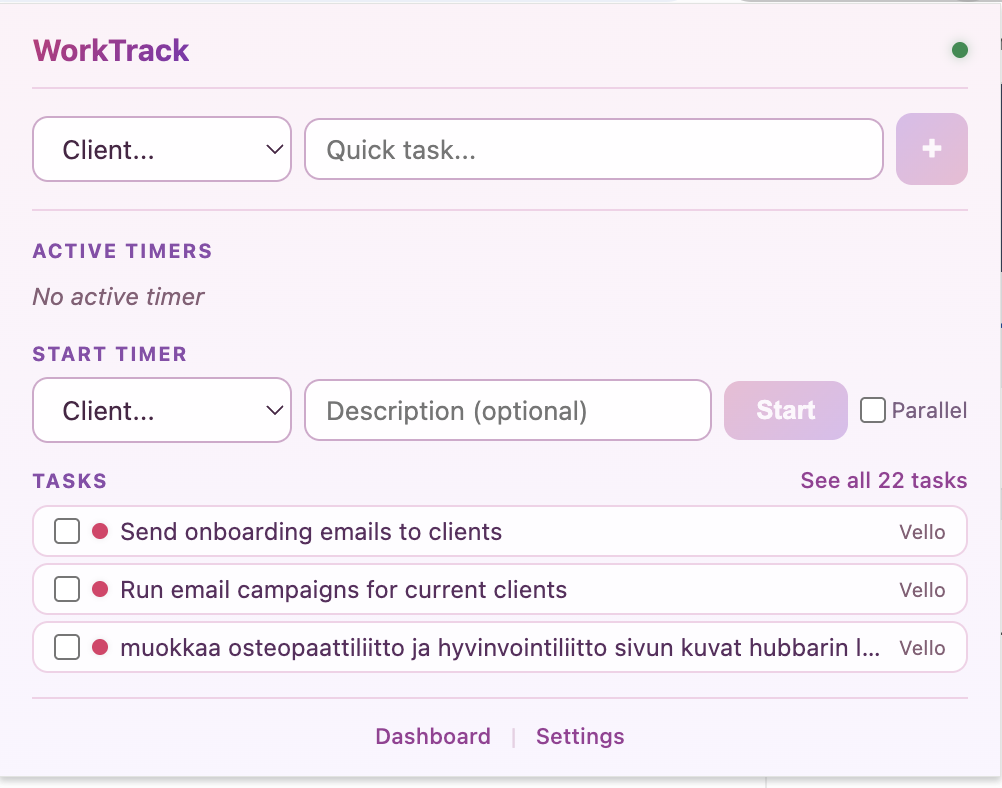Click red priority dot on onboarding emails task
1002x788 pixels.
[100, 532]
